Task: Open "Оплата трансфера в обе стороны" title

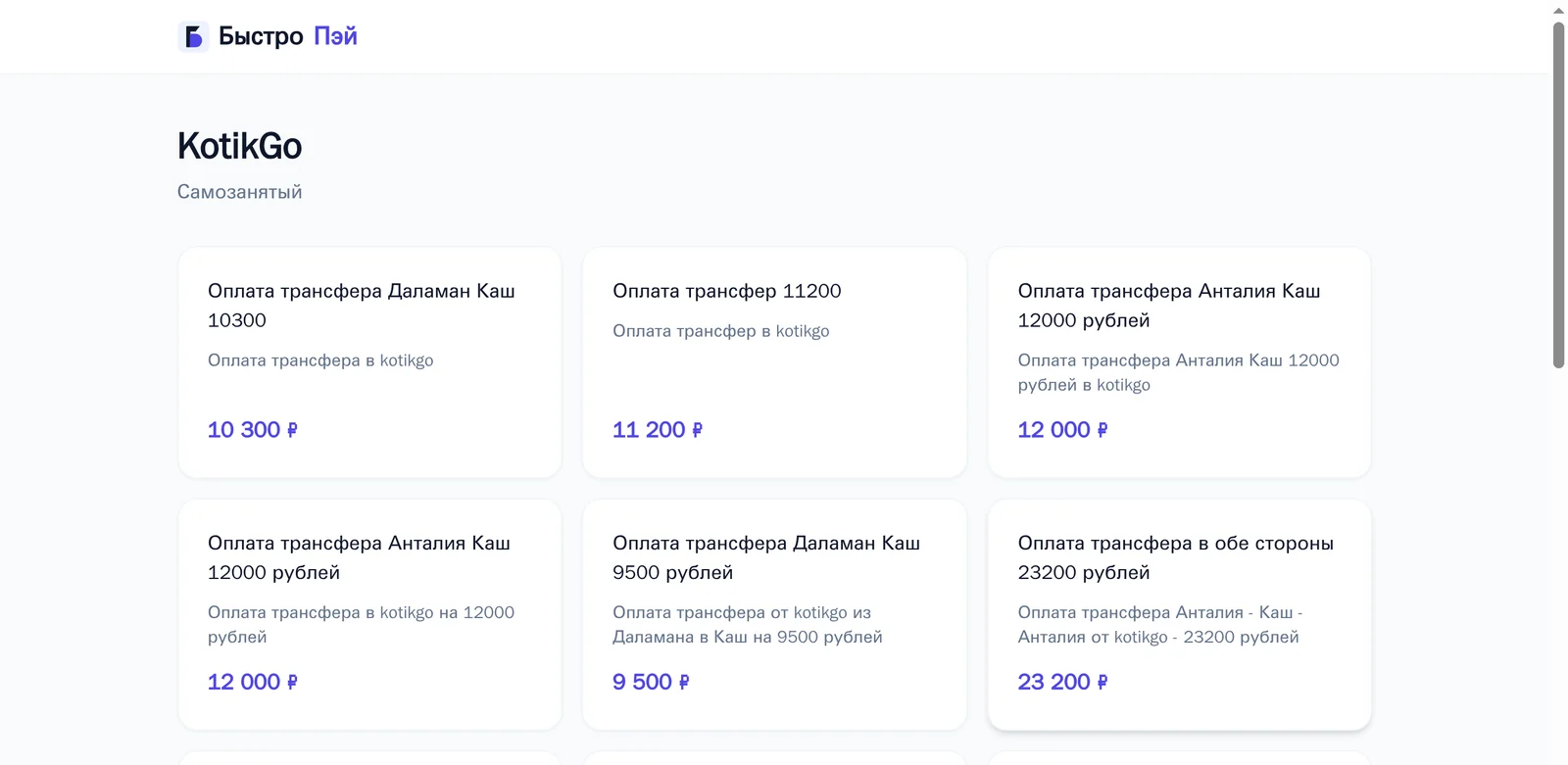Action: [1176, 557]
